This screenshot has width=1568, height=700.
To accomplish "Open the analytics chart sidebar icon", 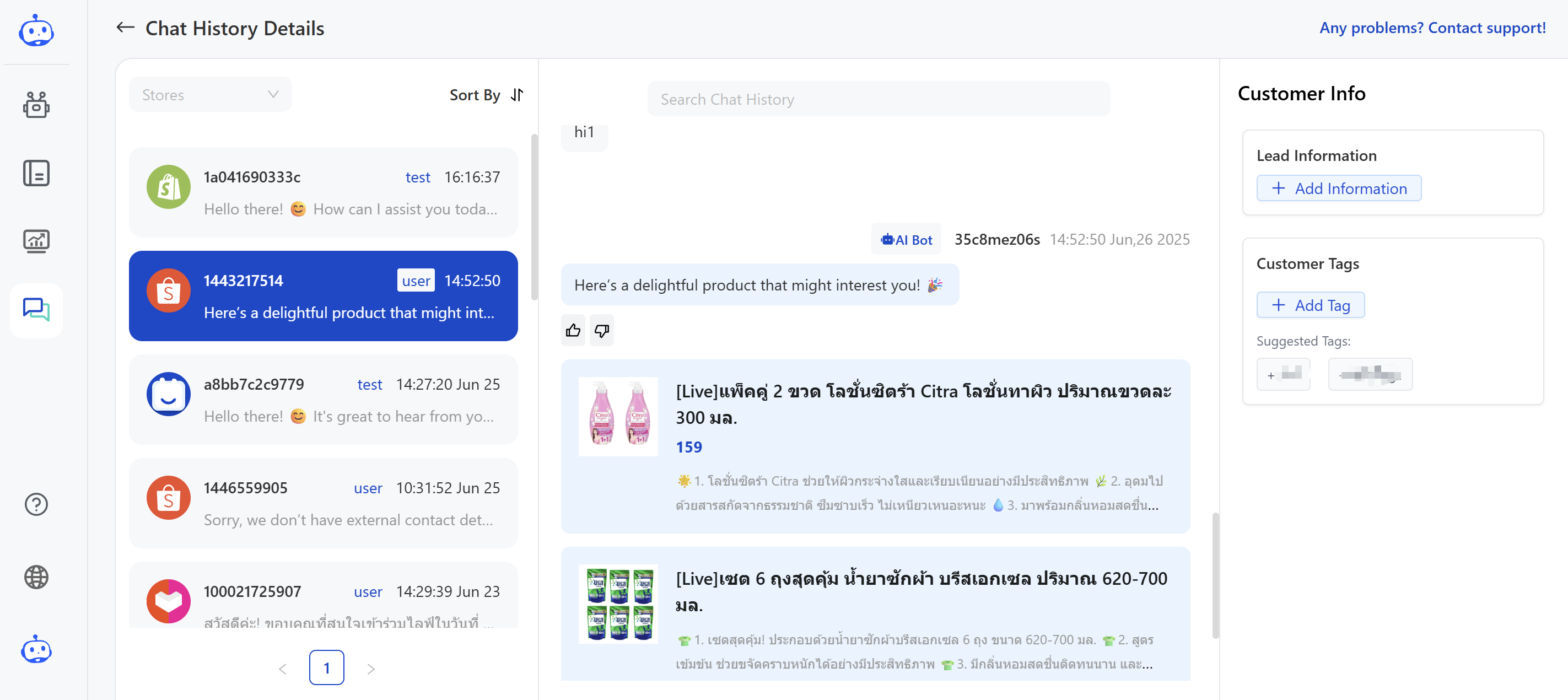I will coord(36,241).
